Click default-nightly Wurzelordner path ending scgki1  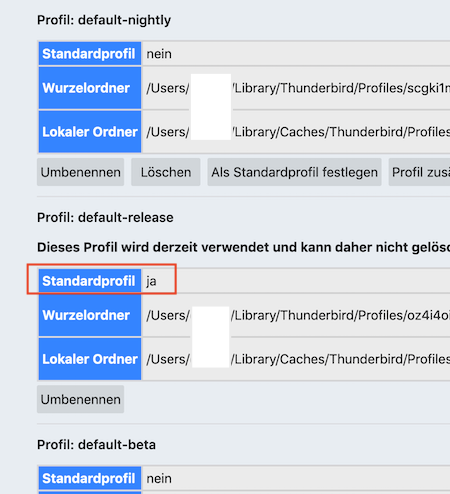[298, 88]
